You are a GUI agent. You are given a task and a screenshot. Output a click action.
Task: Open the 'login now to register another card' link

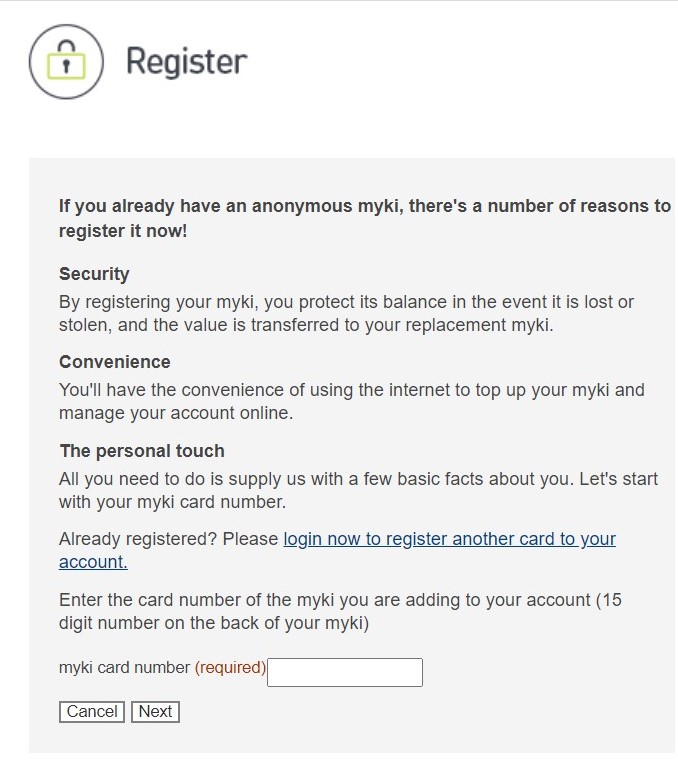pos(449,539)
